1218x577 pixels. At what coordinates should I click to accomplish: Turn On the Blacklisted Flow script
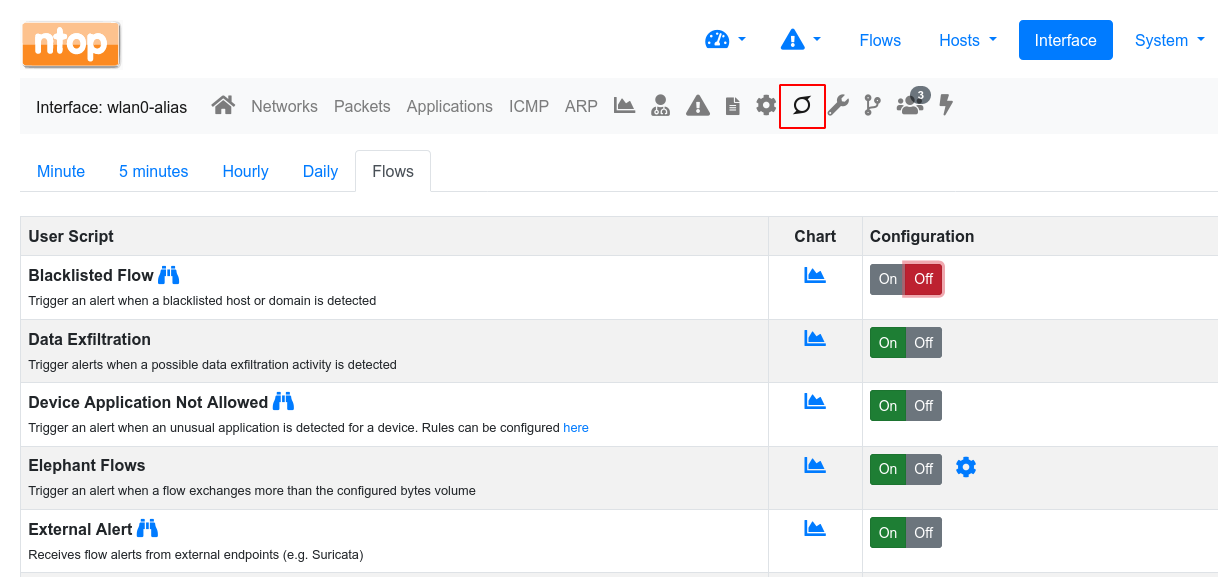click(888, 279)
